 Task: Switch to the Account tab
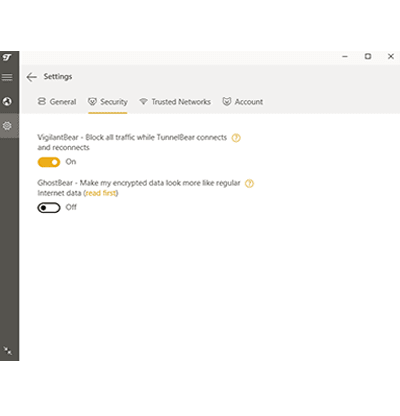(243, 102)
